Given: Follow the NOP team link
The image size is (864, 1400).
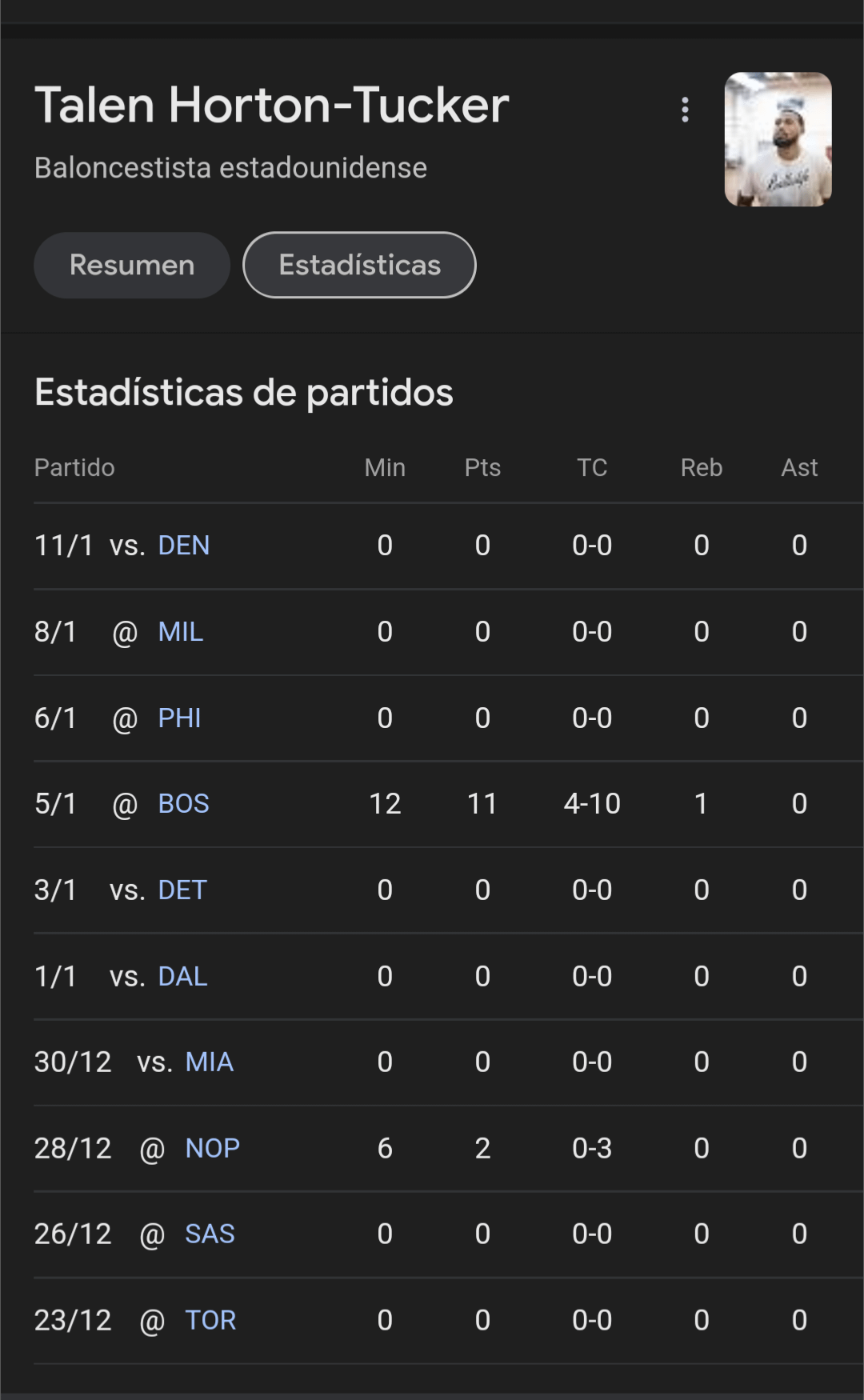Looking at the screenshot, I should coord(213,1149).
